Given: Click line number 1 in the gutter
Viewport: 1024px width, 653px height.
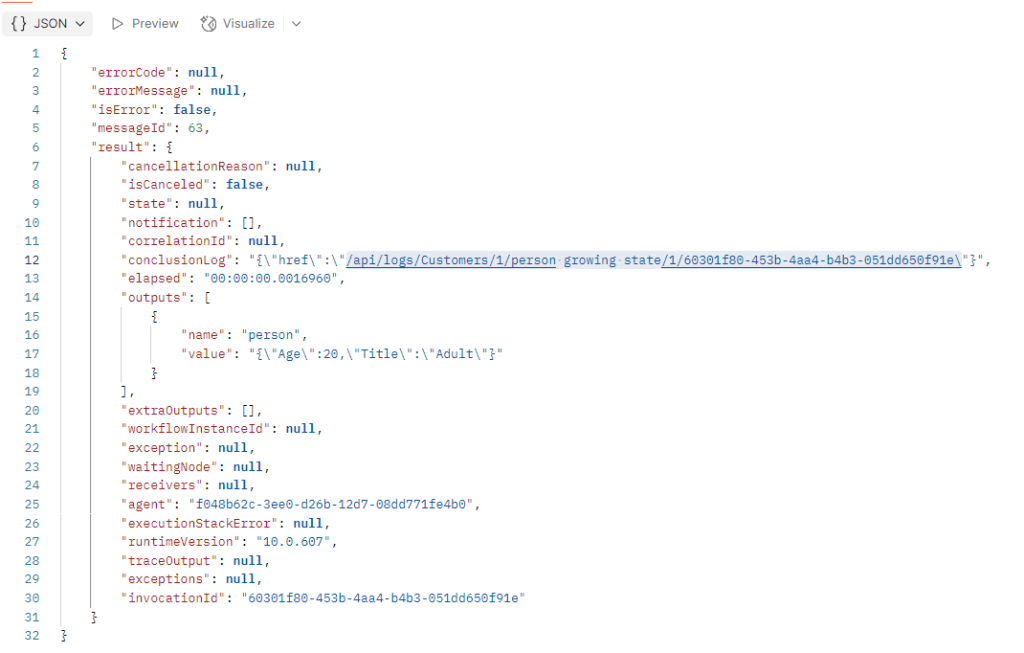Looking at the screenshot, I should [x=35, y=54].
